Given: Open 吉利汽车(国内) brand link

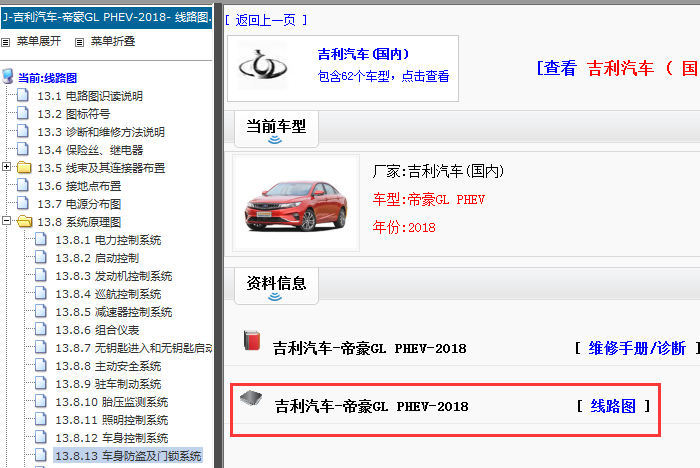Looking at the screenshot, I should tap(363, 54).
